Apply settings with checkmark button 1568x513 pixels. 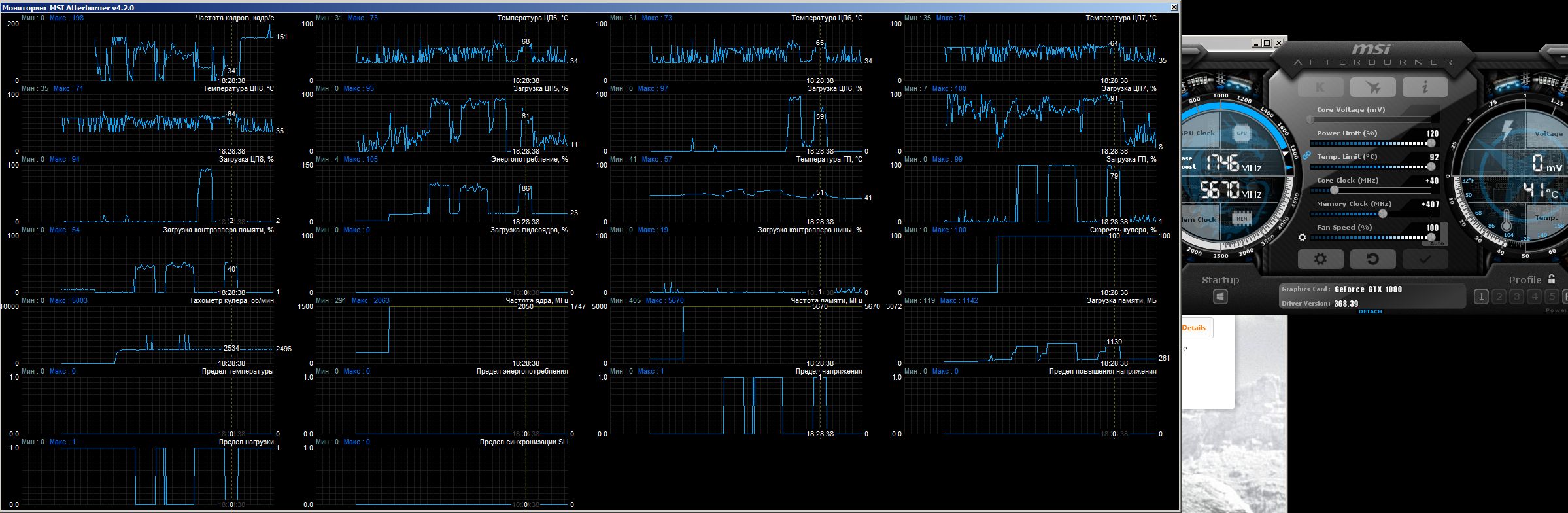pyautogui.click(x=1425, y=258)
